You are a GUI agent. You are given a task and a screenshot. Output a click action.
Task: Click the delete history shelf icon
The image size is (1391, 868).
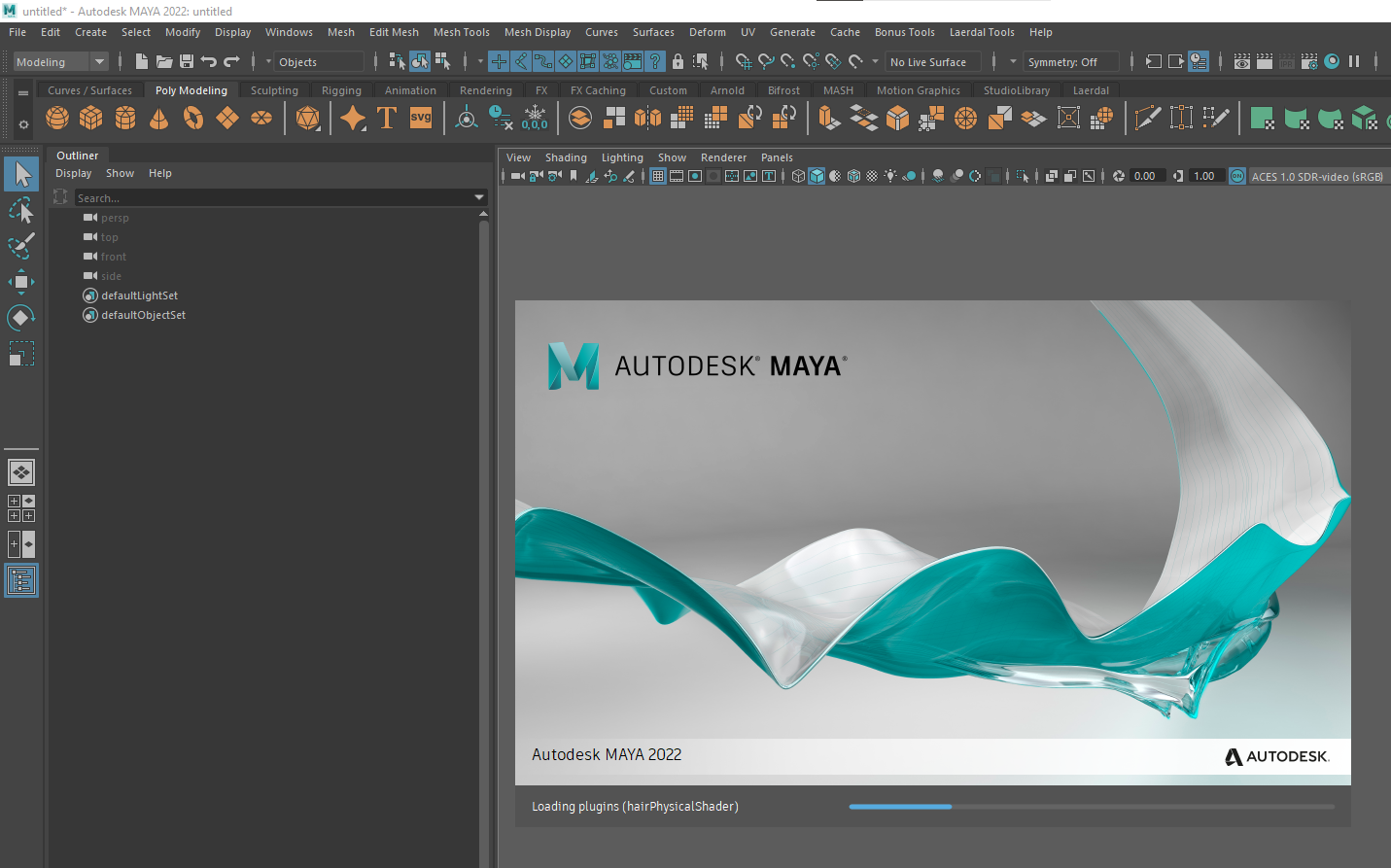coord(501,119)
